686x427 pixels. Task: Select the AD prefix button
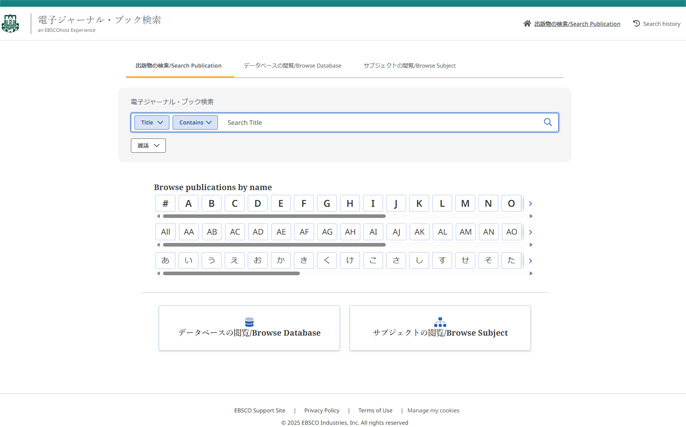(x=258, y=232)
